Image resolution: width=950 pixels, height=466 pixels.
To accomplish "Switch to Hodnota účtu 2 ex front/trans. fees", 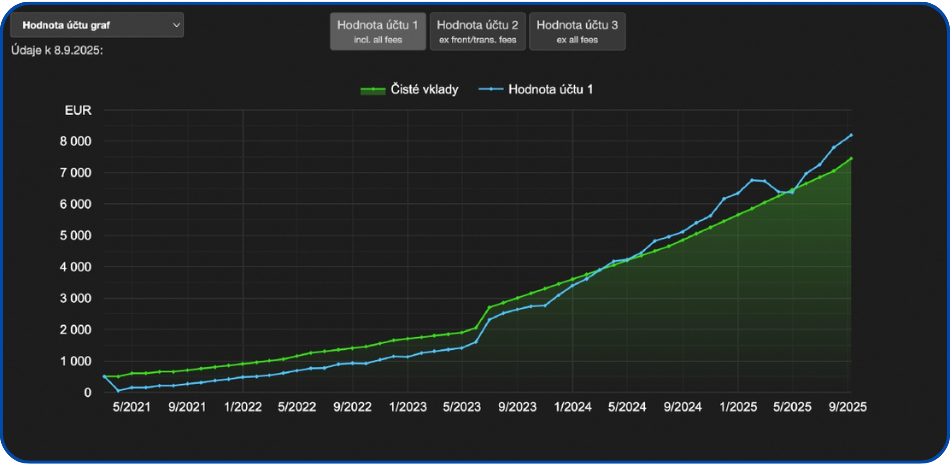I will pyautogui.click(x=478, y=31).
